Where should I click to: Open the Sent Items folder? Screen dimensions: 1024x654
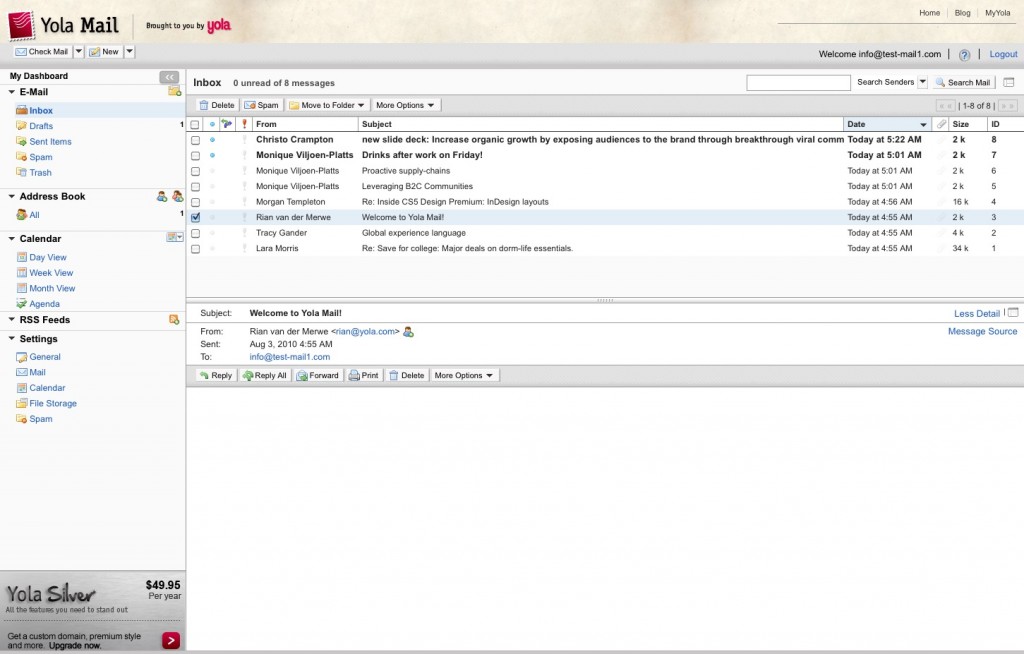pos(50,142)
